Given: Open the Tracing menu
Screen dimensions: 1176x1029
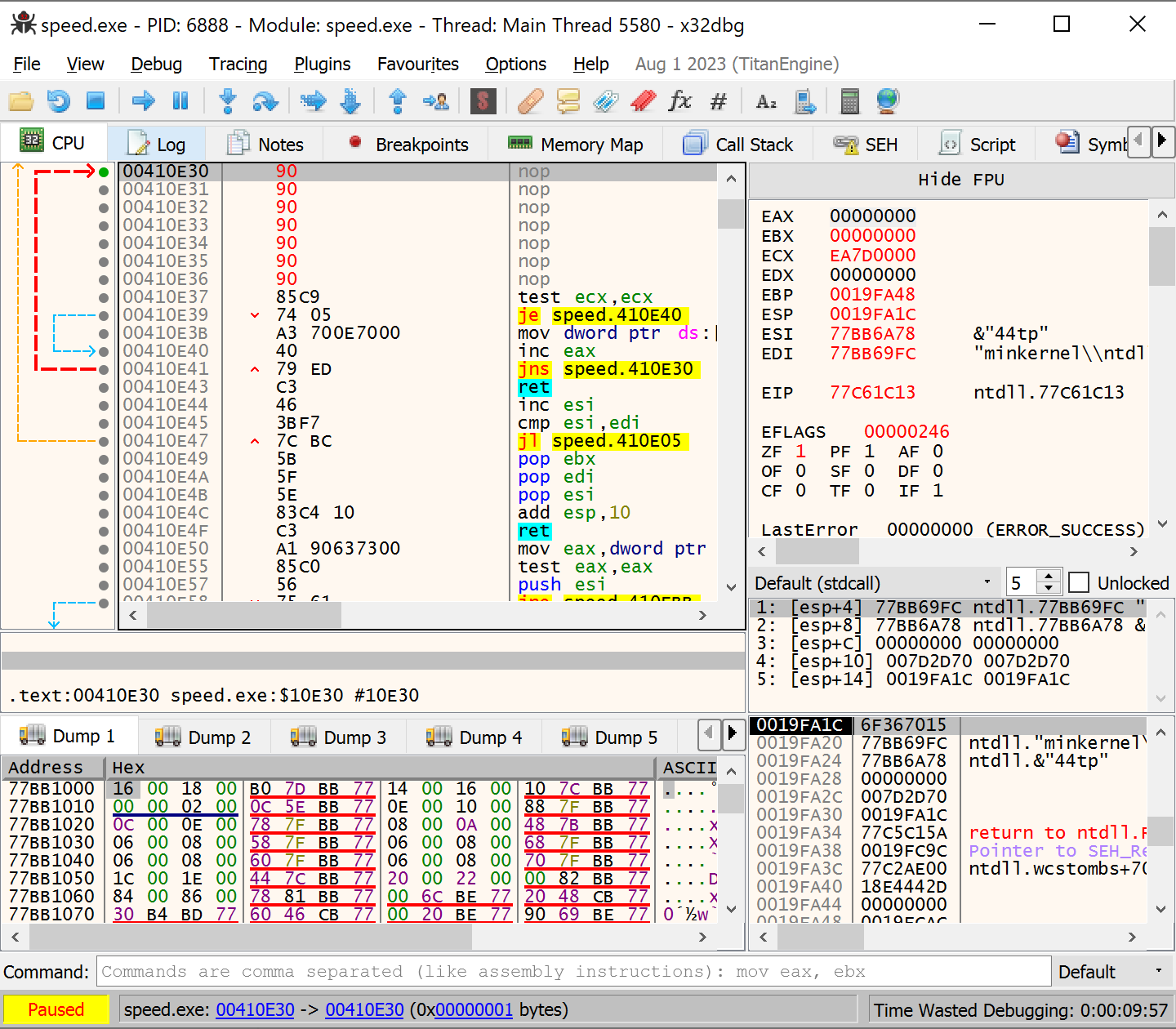Looking at the screenshot, I should click(x=238, y=64).
